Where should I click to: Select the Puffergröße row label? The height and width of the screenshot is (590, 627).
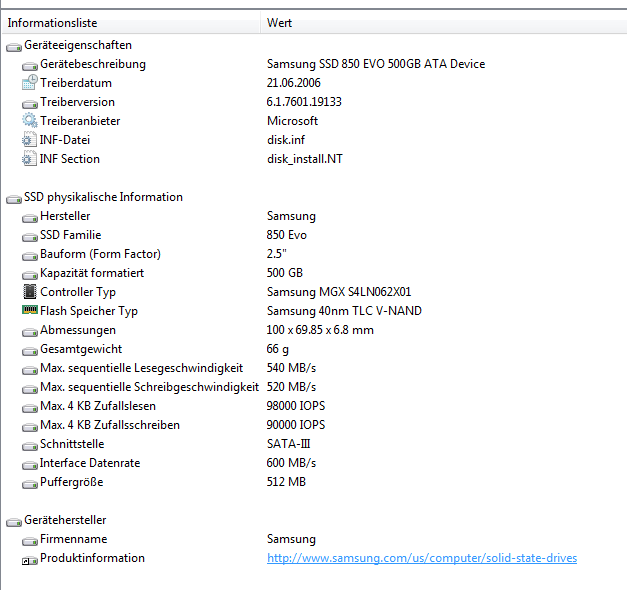click(x=72, y=482)
